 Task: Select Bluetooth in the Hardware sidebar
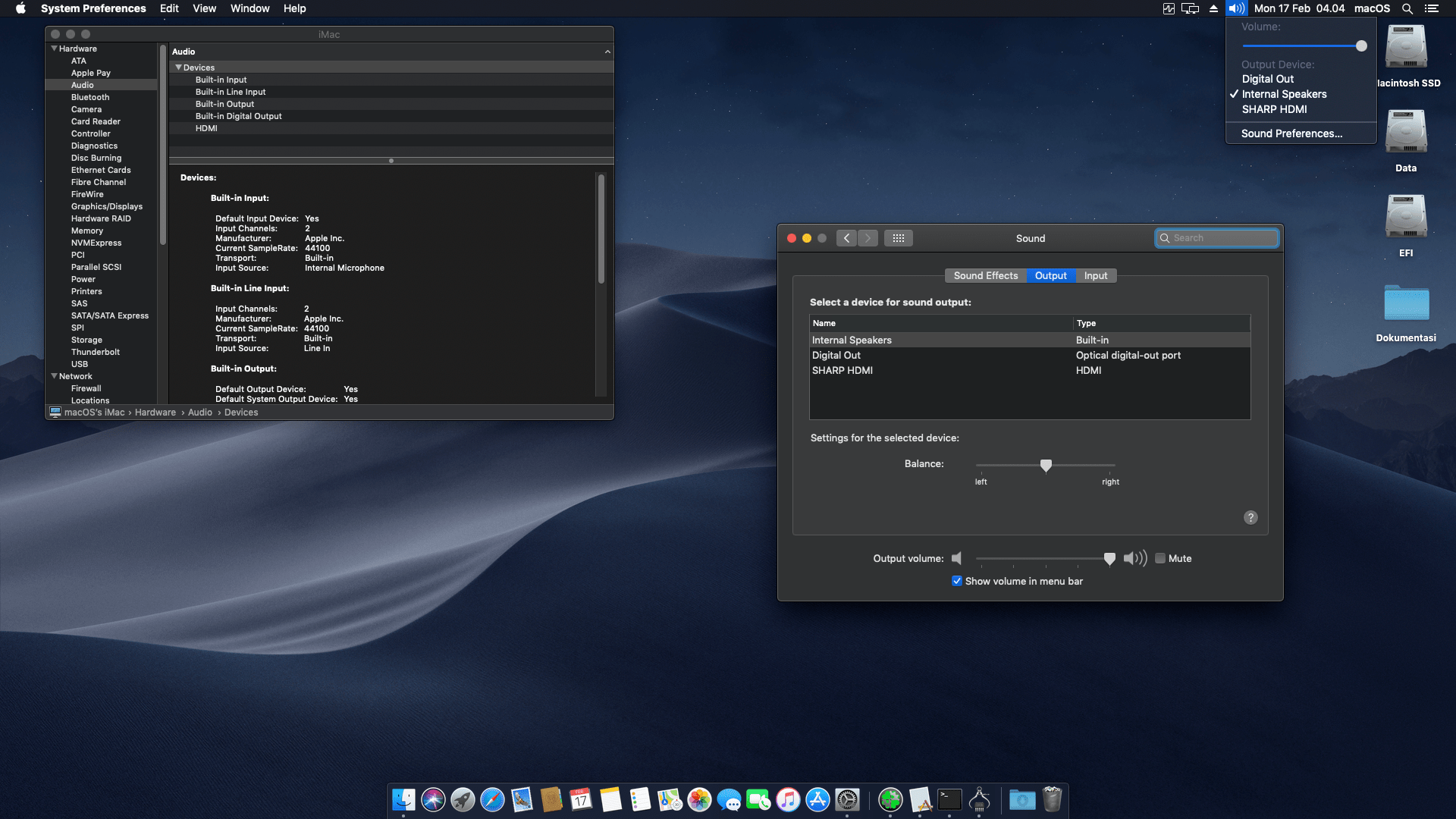90,97
